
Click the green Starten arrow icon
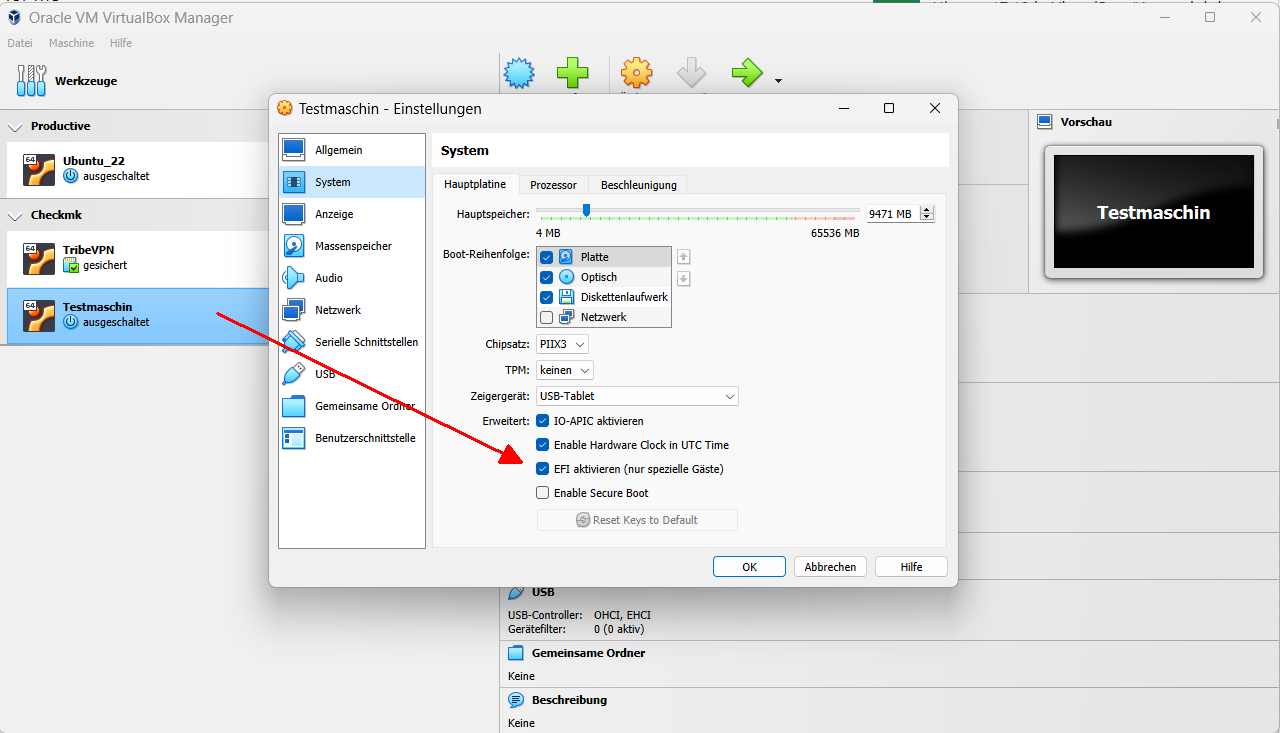tap(746, 73)
